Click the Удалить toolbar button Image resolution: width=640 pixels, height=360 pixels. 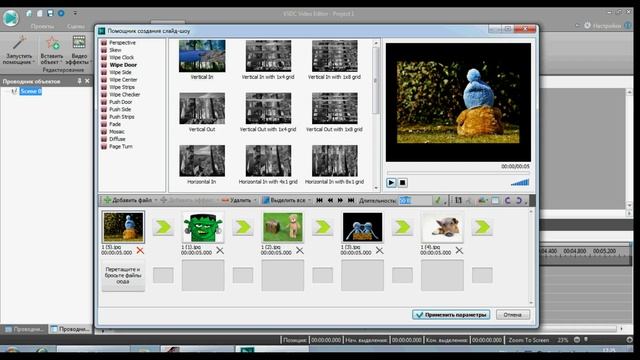pyautogui.click(x=236, y=200)
